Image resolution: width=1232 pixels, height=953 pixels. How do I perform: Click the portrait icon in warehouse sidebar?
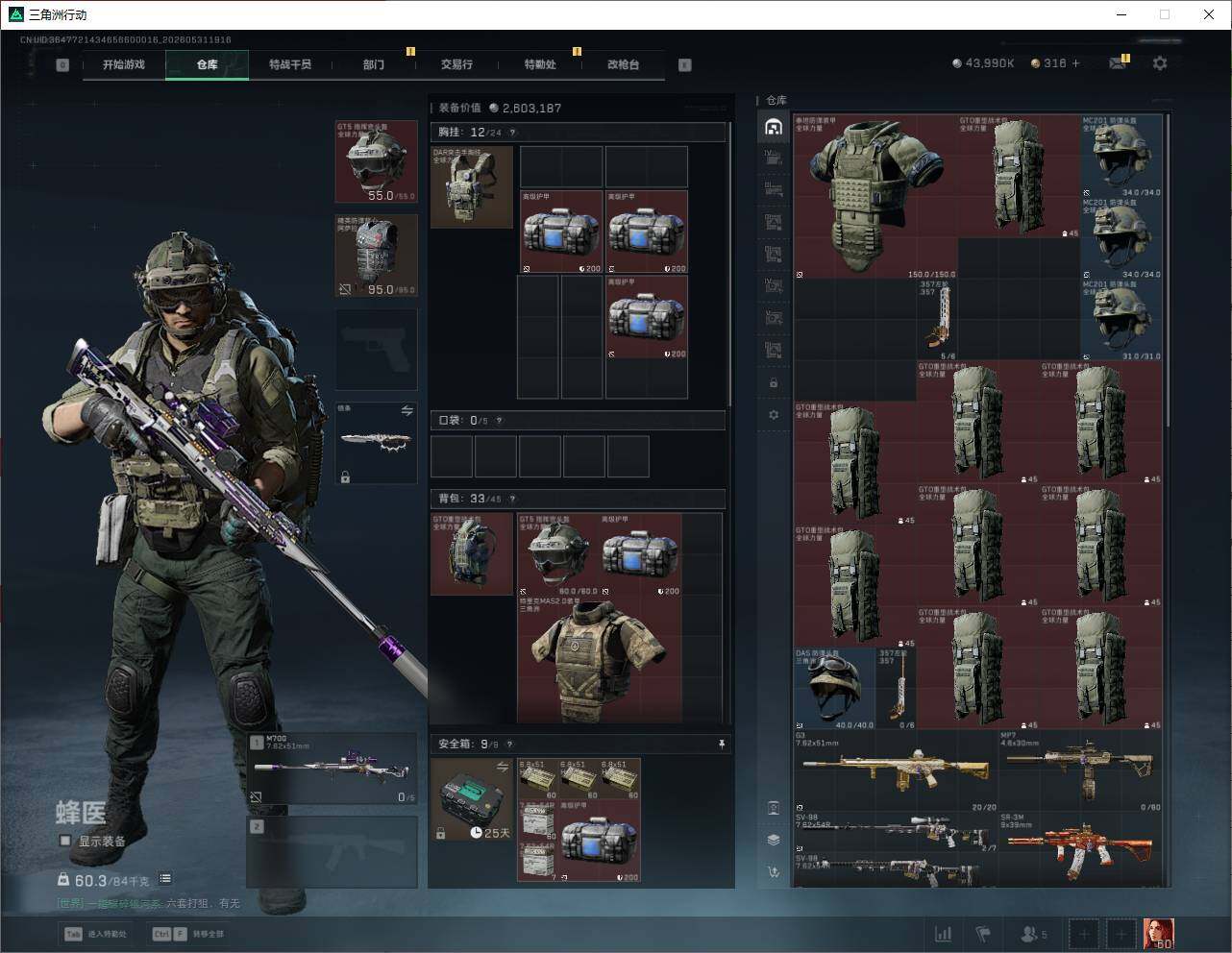coord(774,808)
